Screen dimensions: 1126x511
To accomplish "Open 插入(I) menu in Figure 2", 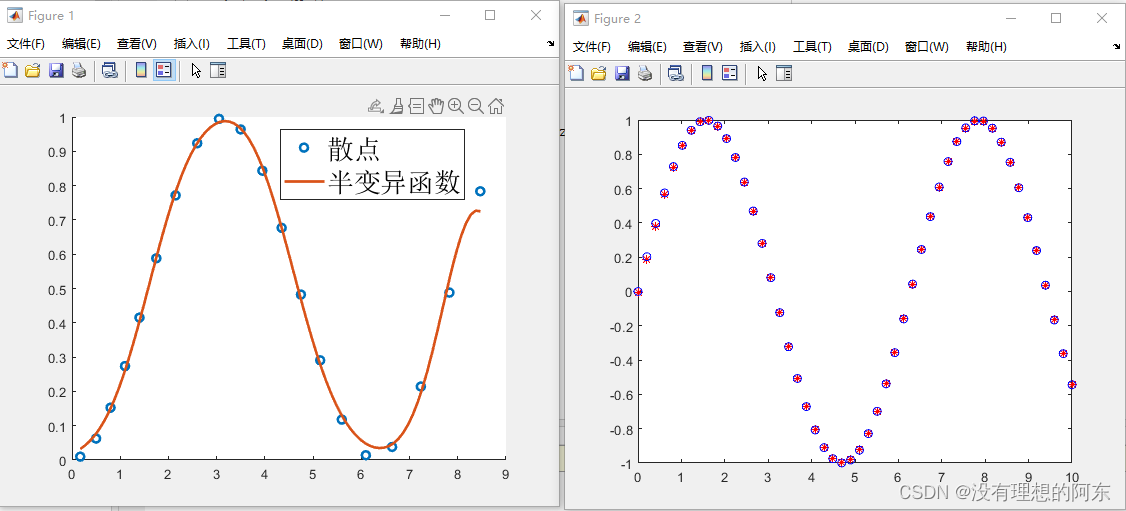I will coord(758,47).
